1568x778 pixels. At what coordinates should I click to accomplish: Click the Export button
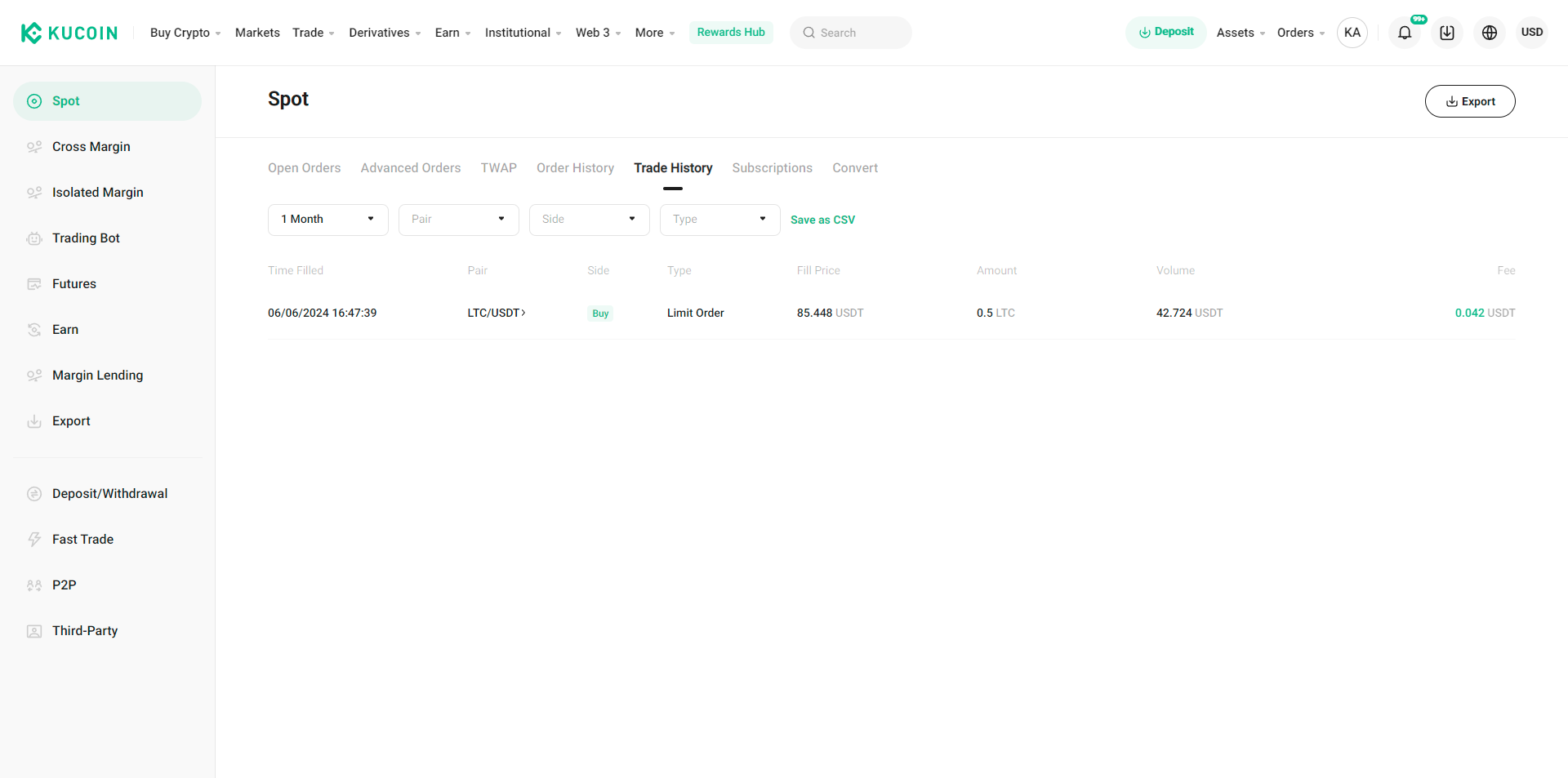pos(1470,100)
